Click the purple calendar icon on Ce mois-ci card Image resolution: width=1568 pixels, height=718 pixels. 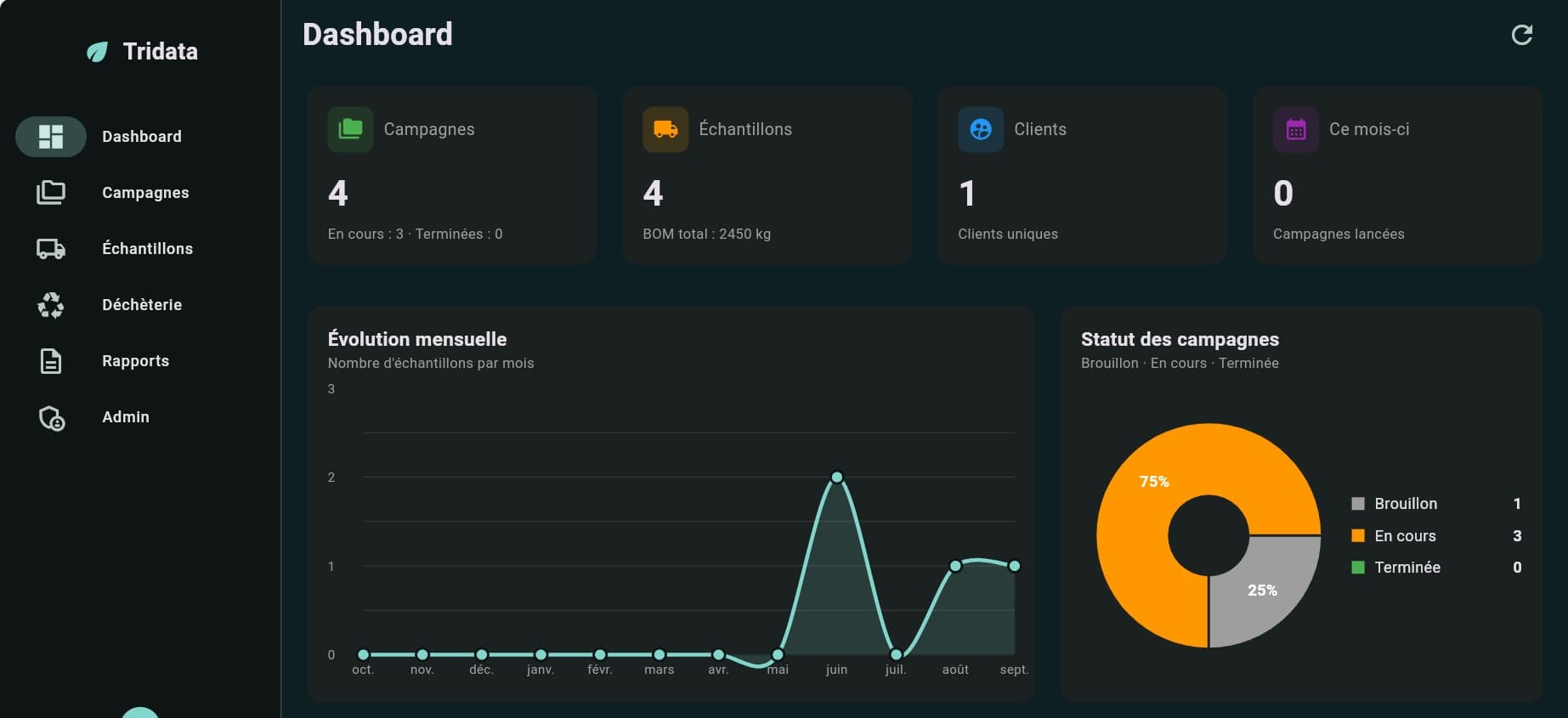pos(1296,129)
